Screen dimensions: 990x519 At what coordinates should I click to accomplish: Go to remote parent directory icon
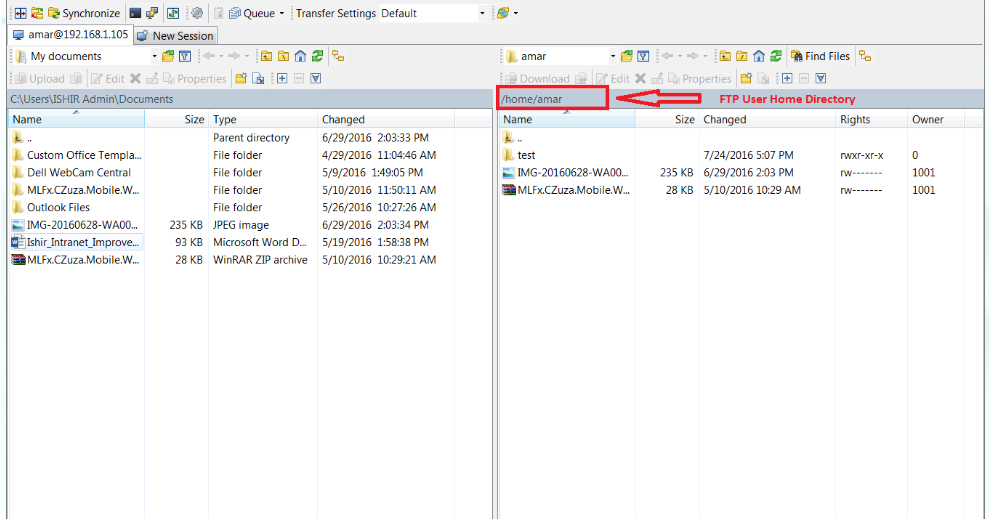[x=725, y=56]
